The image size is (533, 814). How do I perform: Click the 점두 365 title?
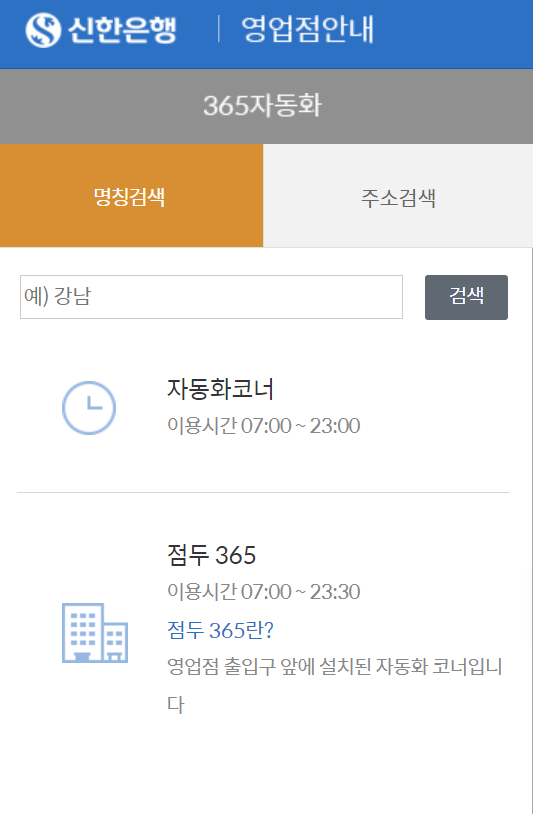point(212,554)
